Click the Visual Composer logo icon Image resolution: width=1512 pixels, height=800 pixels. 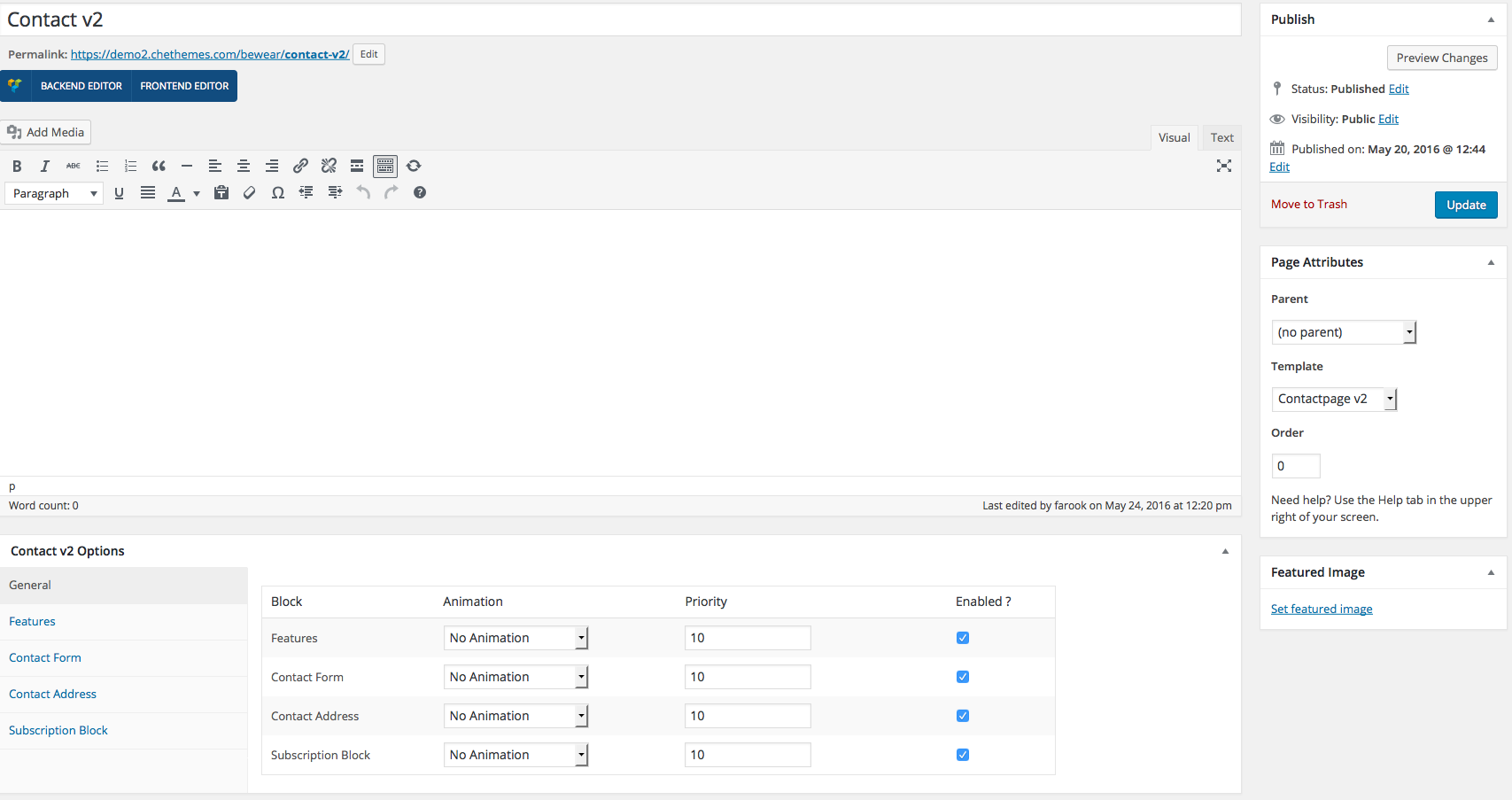[x=15, y=86]
